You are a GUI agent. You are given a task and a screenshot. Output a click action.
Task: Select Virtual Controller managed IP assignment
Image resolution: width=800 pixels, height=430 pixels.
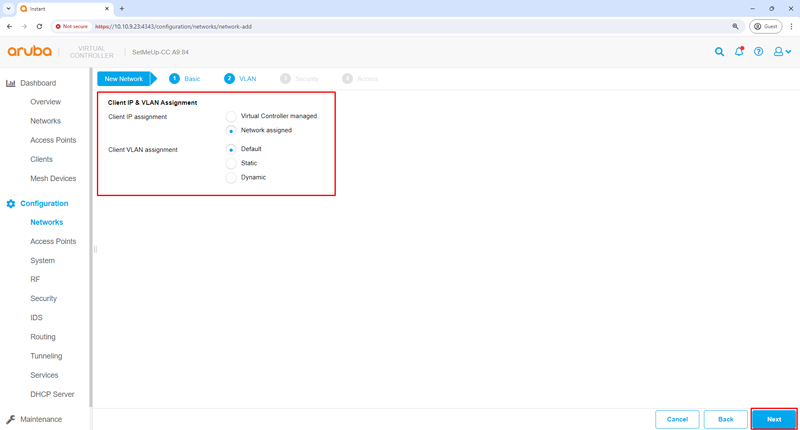pyautogui.click(x=231, y=116)
